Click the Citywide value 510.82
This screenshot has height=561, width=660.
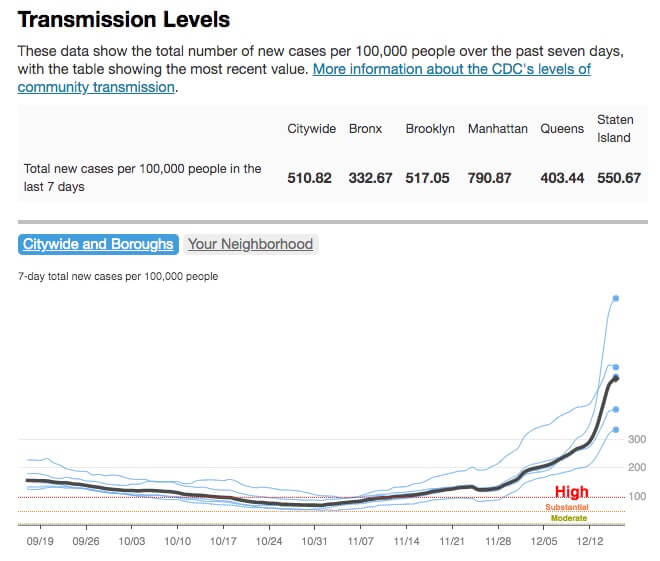click(311, 178)
